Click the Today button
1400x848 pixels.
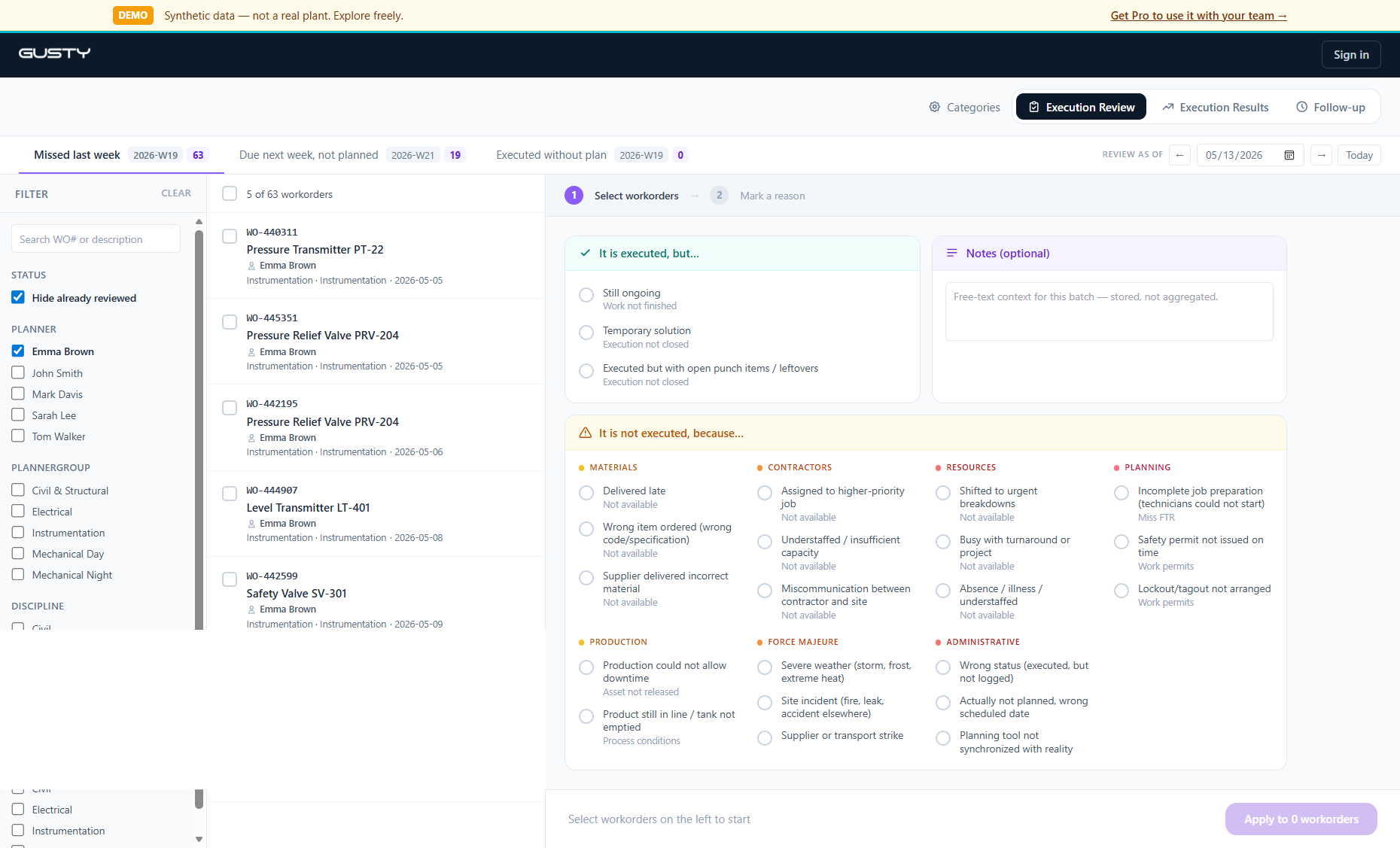pos(1359,155)
